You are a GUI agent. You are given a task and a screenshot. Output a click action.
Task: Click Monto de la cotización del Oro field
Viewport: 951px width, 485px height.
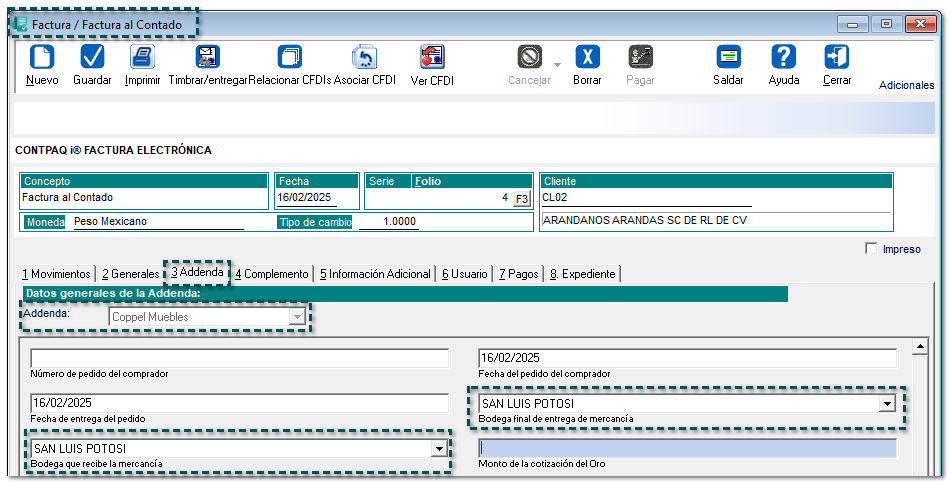(687, 449)
